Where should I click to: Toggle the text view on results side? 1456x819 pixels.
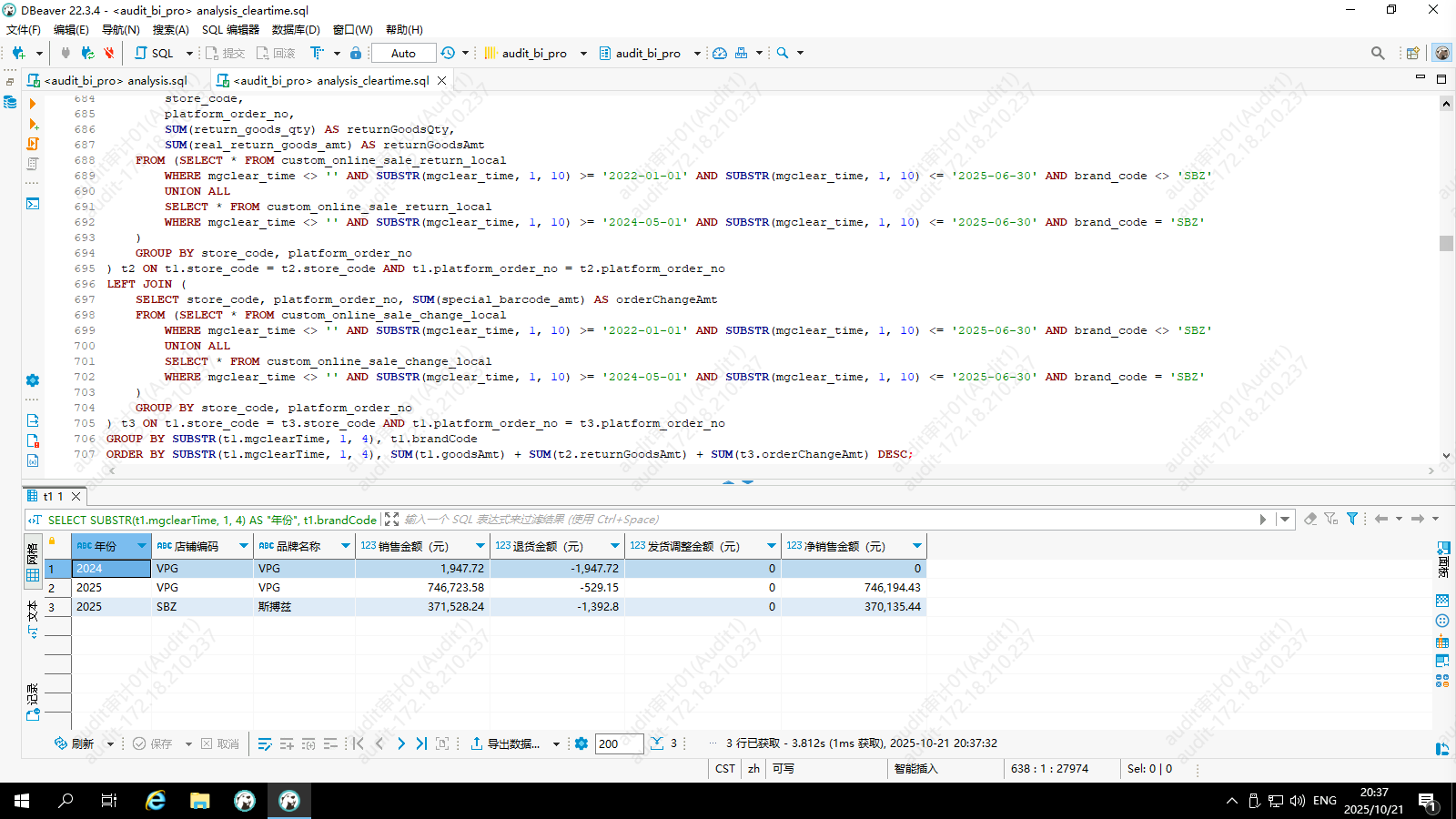click(33, 619)
